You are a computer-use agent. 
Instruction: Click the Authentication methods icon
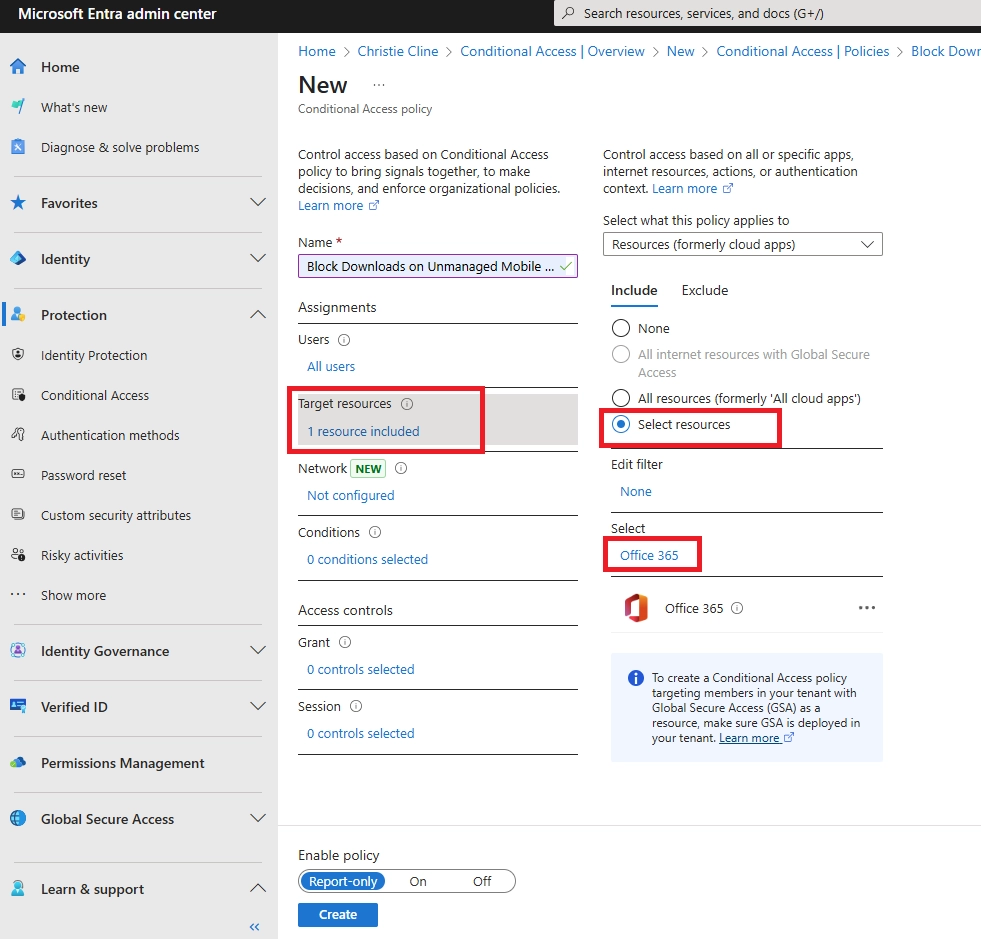[x=18, y=434]
